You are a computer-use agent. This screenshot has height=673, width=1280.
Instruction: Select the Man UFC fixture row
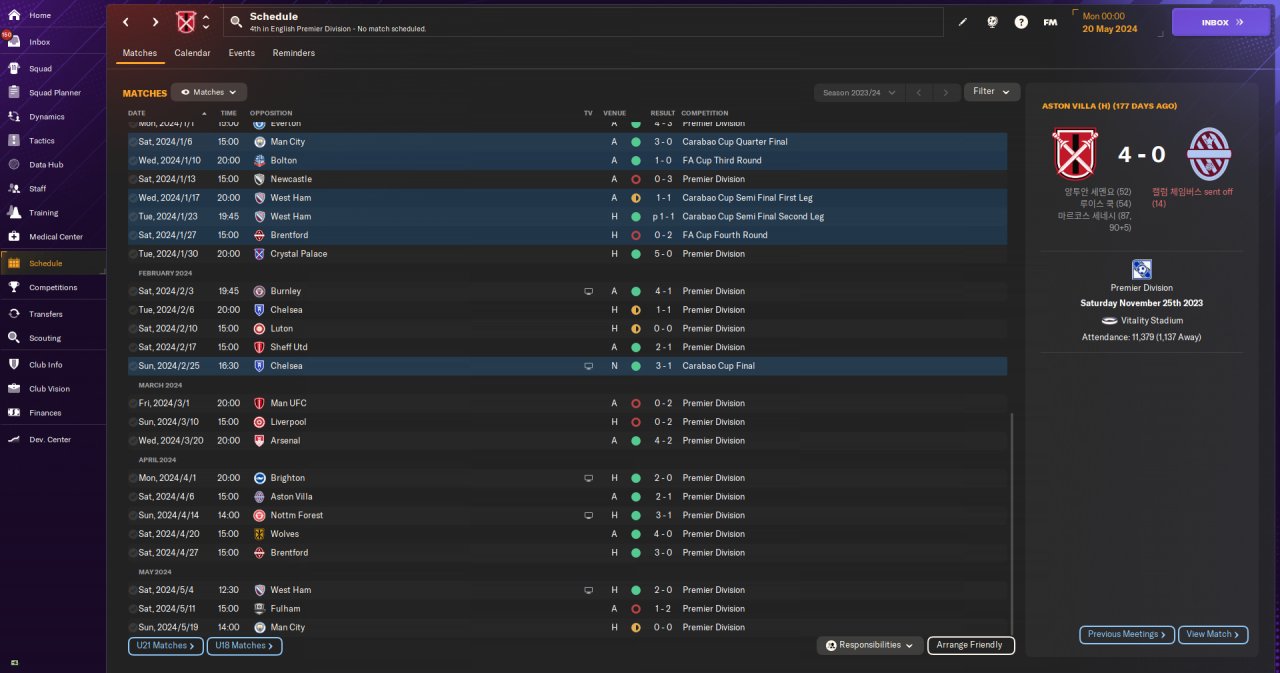coord(567,403)
